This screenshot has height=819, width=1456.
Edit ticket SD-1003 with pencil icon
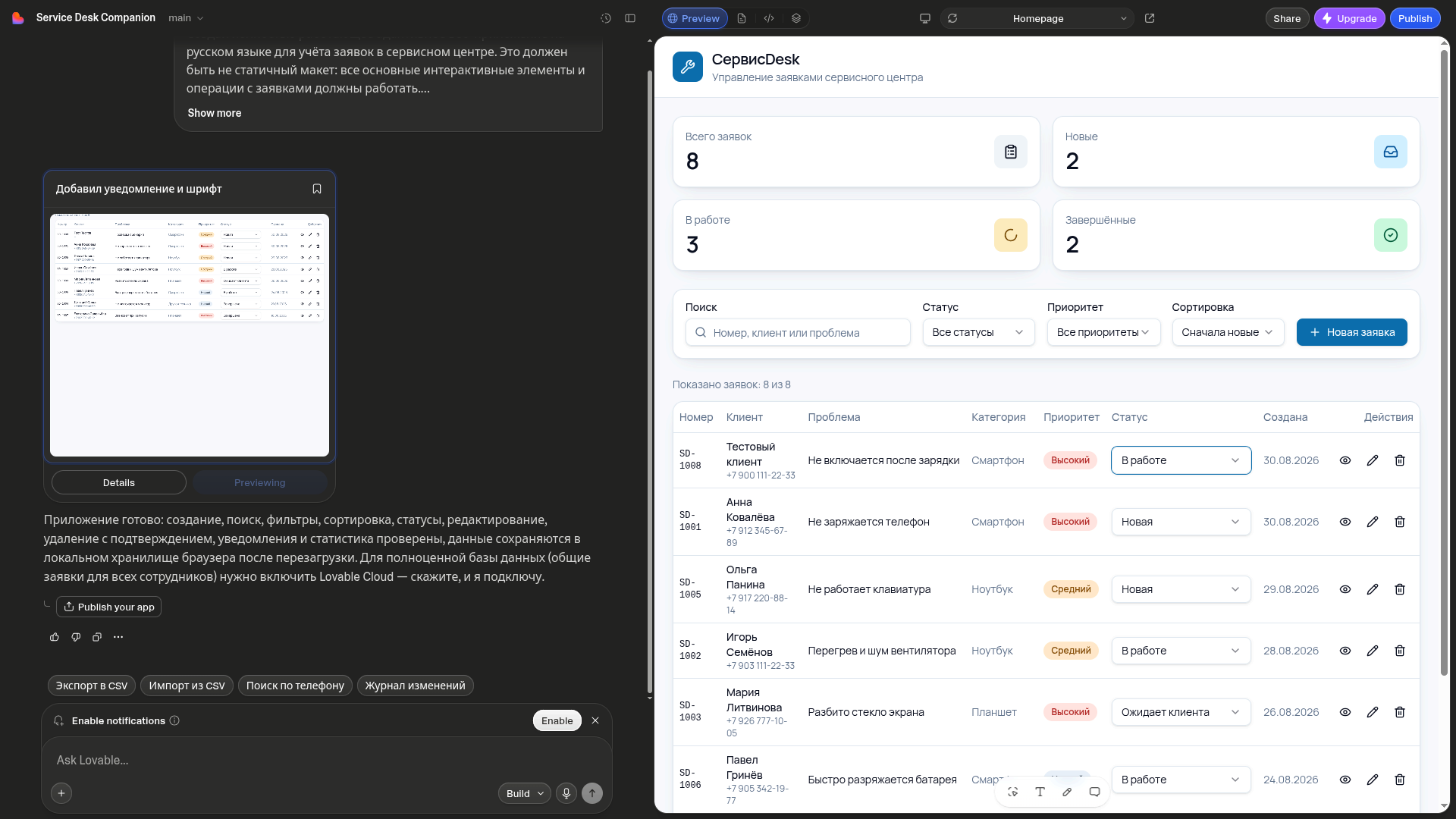pyautogui.click(x=1373, y=712)
